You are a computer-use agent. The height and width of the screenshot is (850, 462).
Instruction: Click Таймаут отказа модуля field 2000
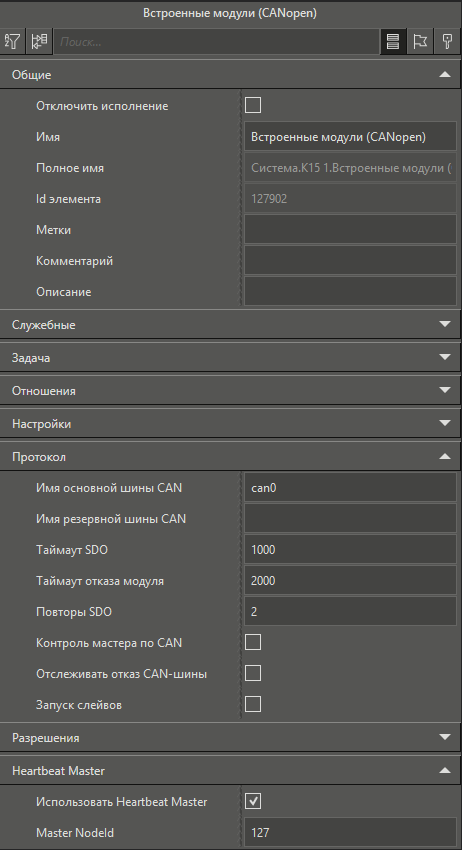coord(350,580)
